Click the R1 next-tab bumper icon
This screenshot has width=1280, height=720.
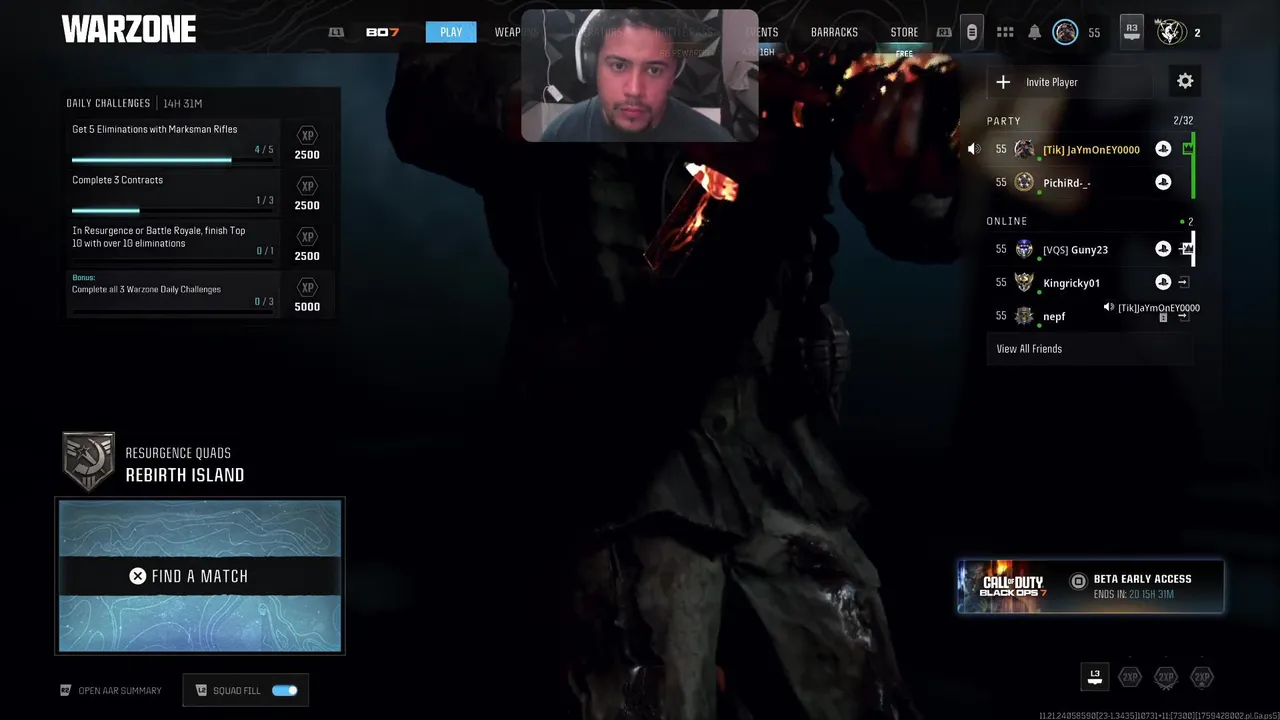943,32
